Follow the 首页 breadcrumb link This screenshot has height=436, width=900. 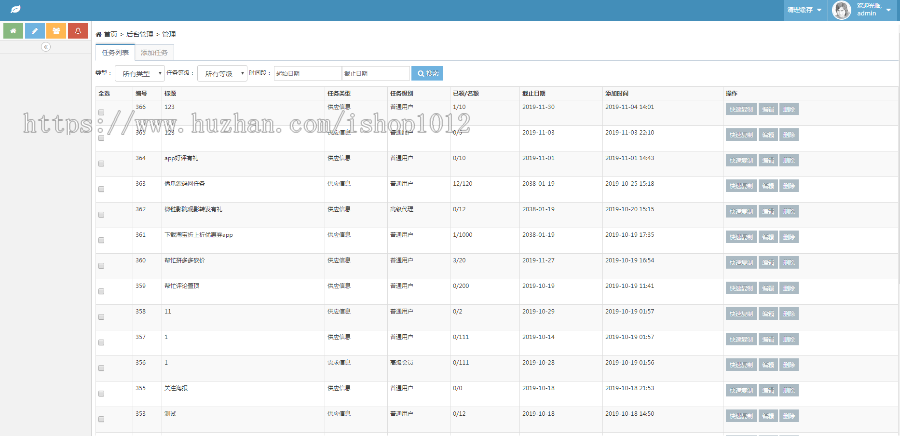click(111, 34)
